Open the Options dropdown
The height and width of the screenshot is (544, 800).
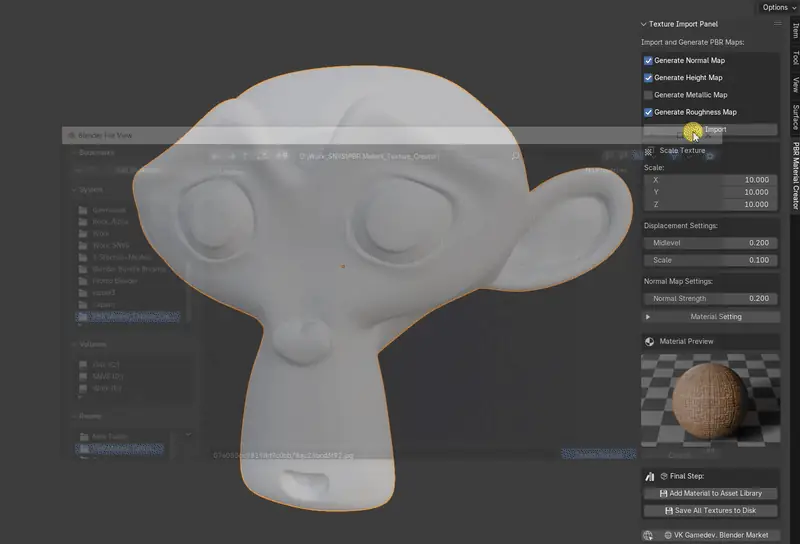tap(779, 7)
